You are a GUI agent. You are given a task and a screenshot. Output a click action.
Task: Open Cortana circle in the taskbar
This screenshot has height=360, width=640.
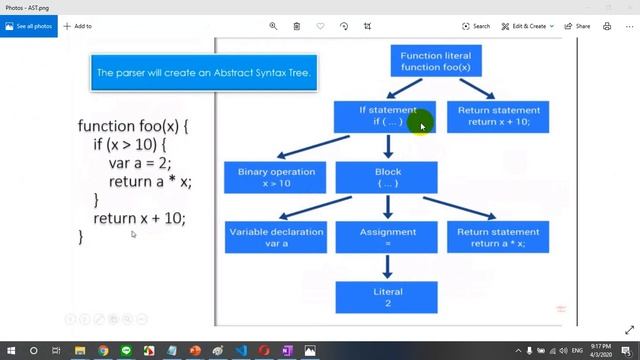tap(33, 351)
